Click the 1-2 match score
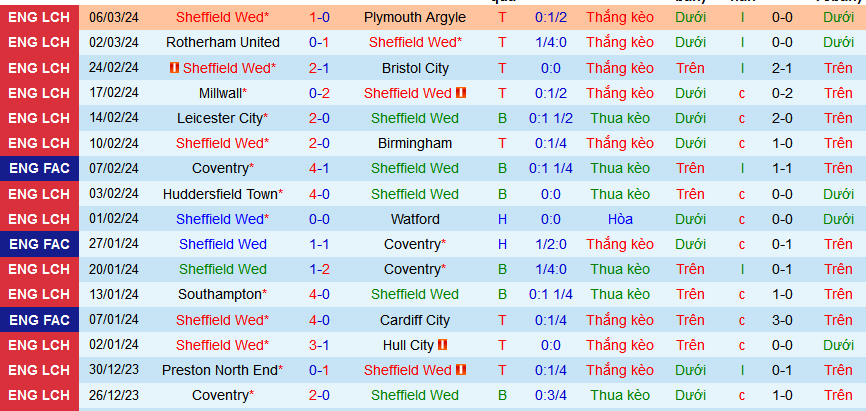Viewport: 866px width, 411px height. tap(319, 269)
